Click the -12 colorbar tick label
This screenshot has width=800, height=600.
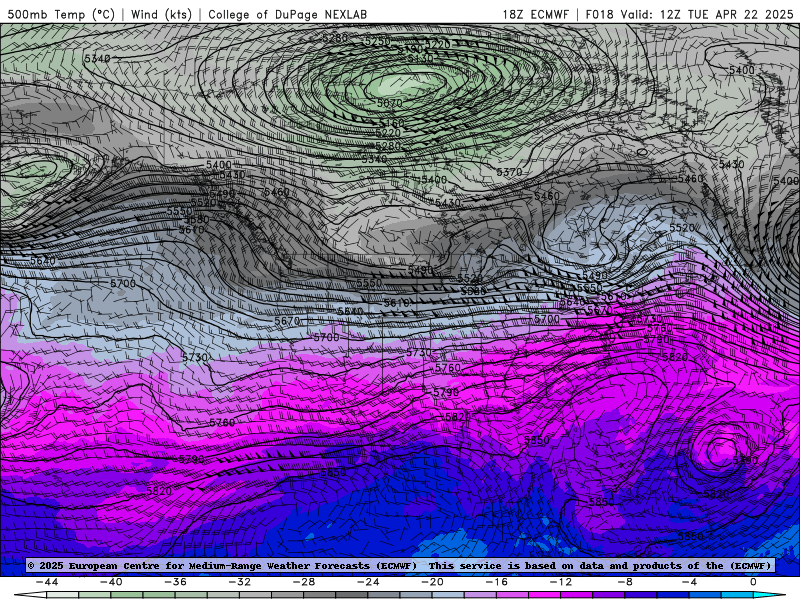(561, 582)
